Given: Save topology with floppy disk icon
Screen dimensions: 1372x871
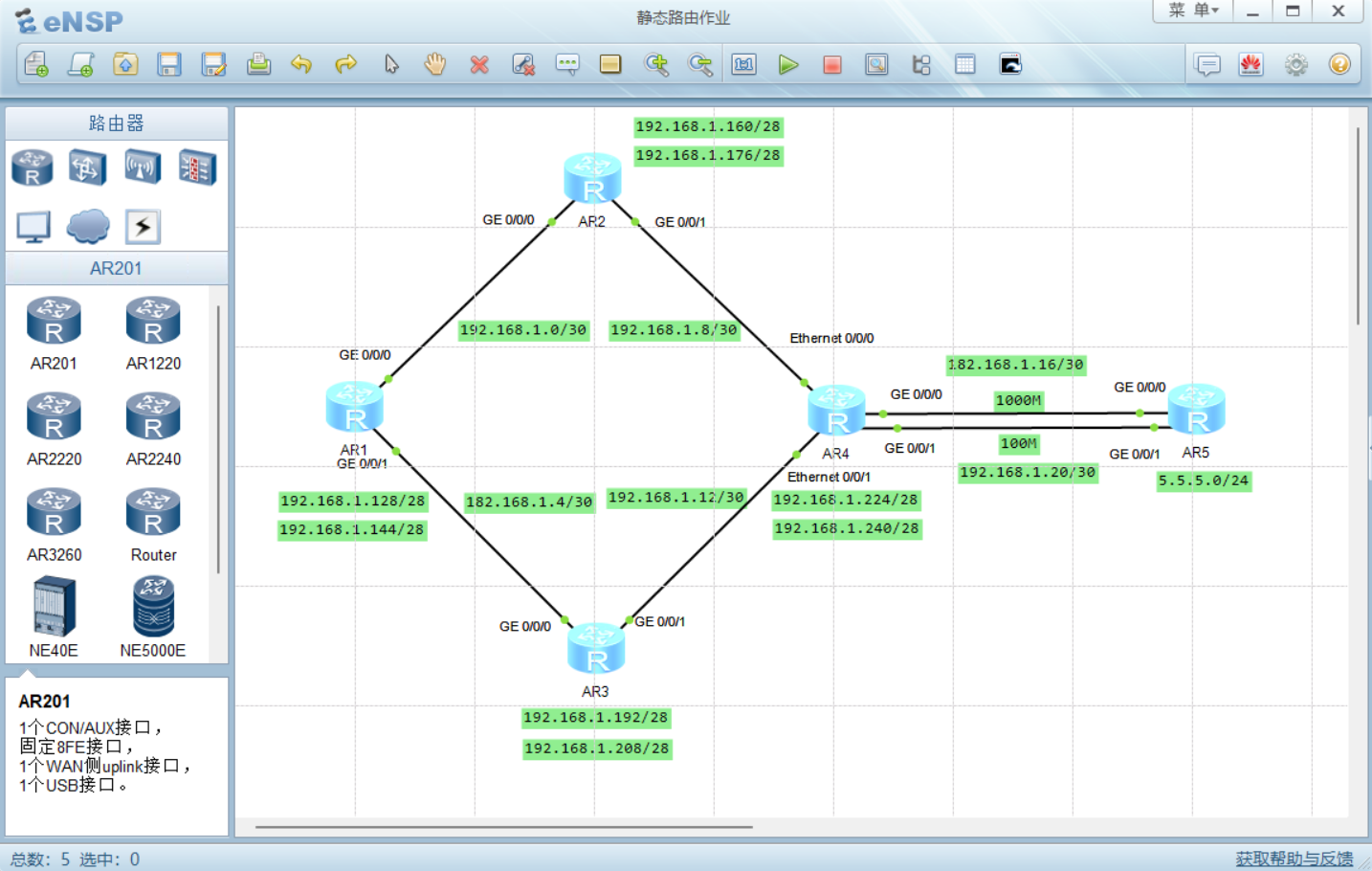Looking at the screenshot, I should tap(169, 64).
